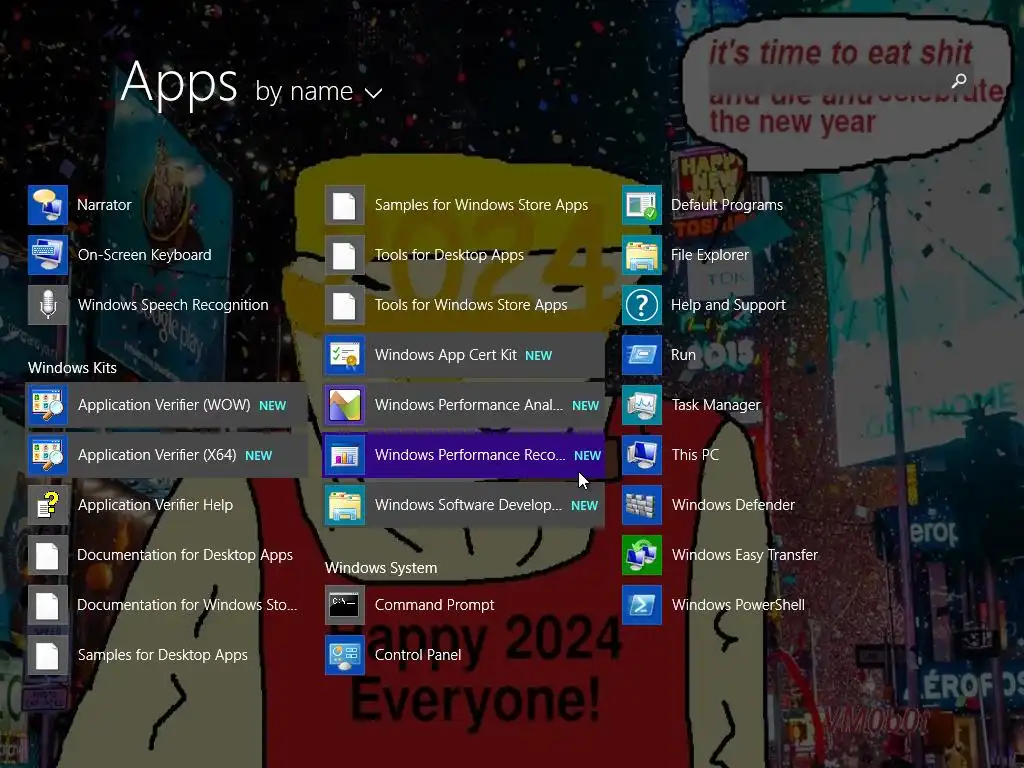Launch Windows Easy Transfer icon
This screenshot has height=768, width=1024.
[x=641, y=555]
